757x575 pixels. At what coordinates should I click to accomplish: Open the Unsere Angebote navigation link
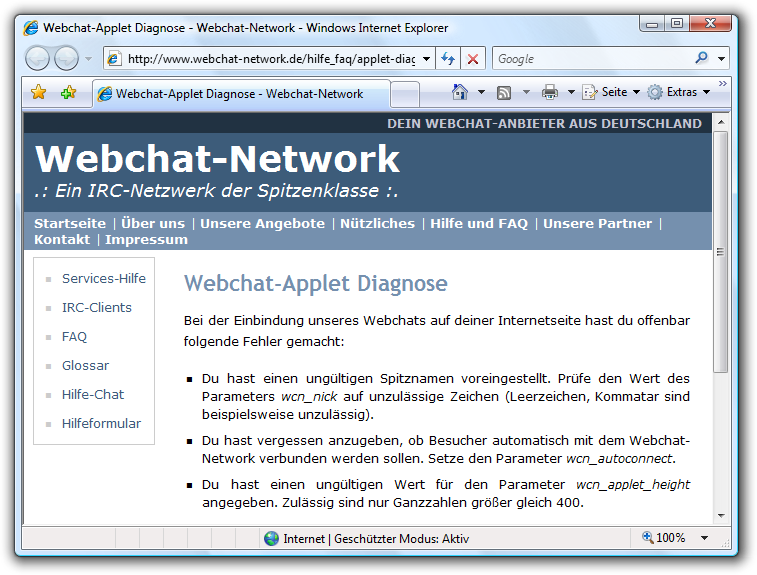[x=263, y=224]
